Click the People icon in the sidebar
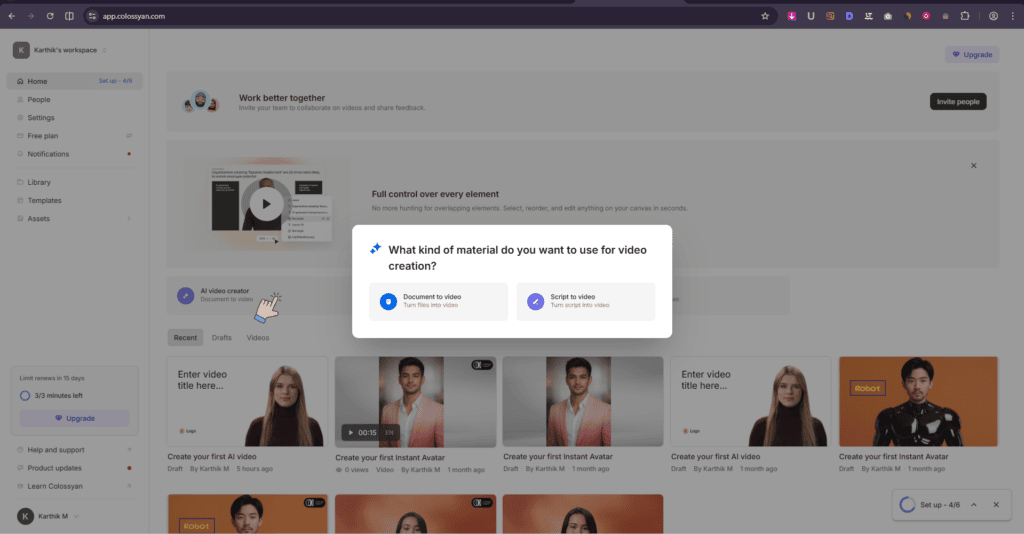Image resolution: width=1024 pixels, height=534 pixels. 20,99
